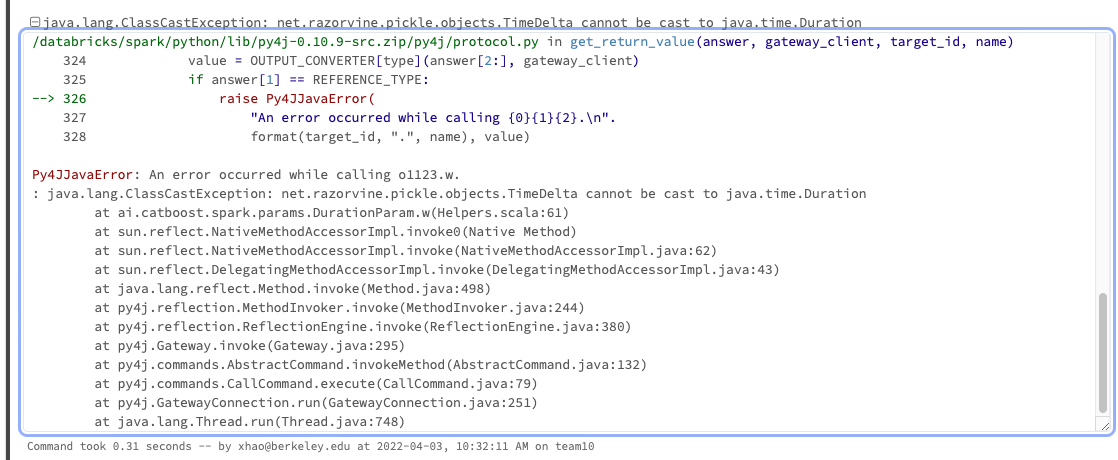Click the Thread.run(Thread.java:748) stack frame
1118x460 pixels.
click(250, 422)
